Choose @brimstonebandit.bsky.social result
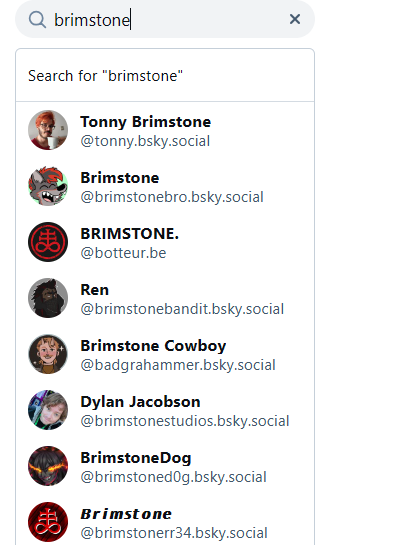 pyautogui.click(x=182, y=309)
